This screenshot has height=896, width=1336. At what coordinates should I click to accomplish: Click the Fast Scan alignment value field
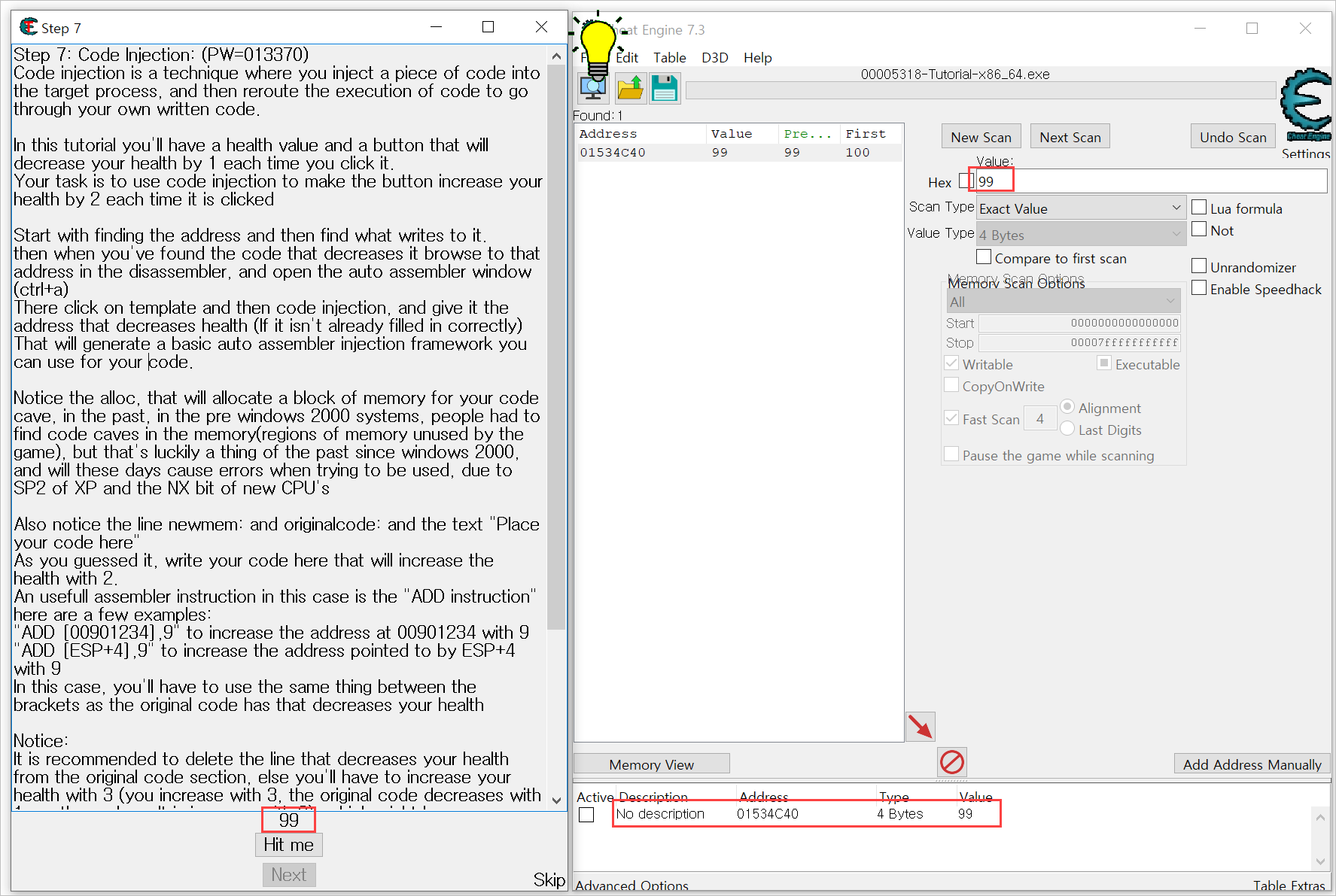(1040, 419)
